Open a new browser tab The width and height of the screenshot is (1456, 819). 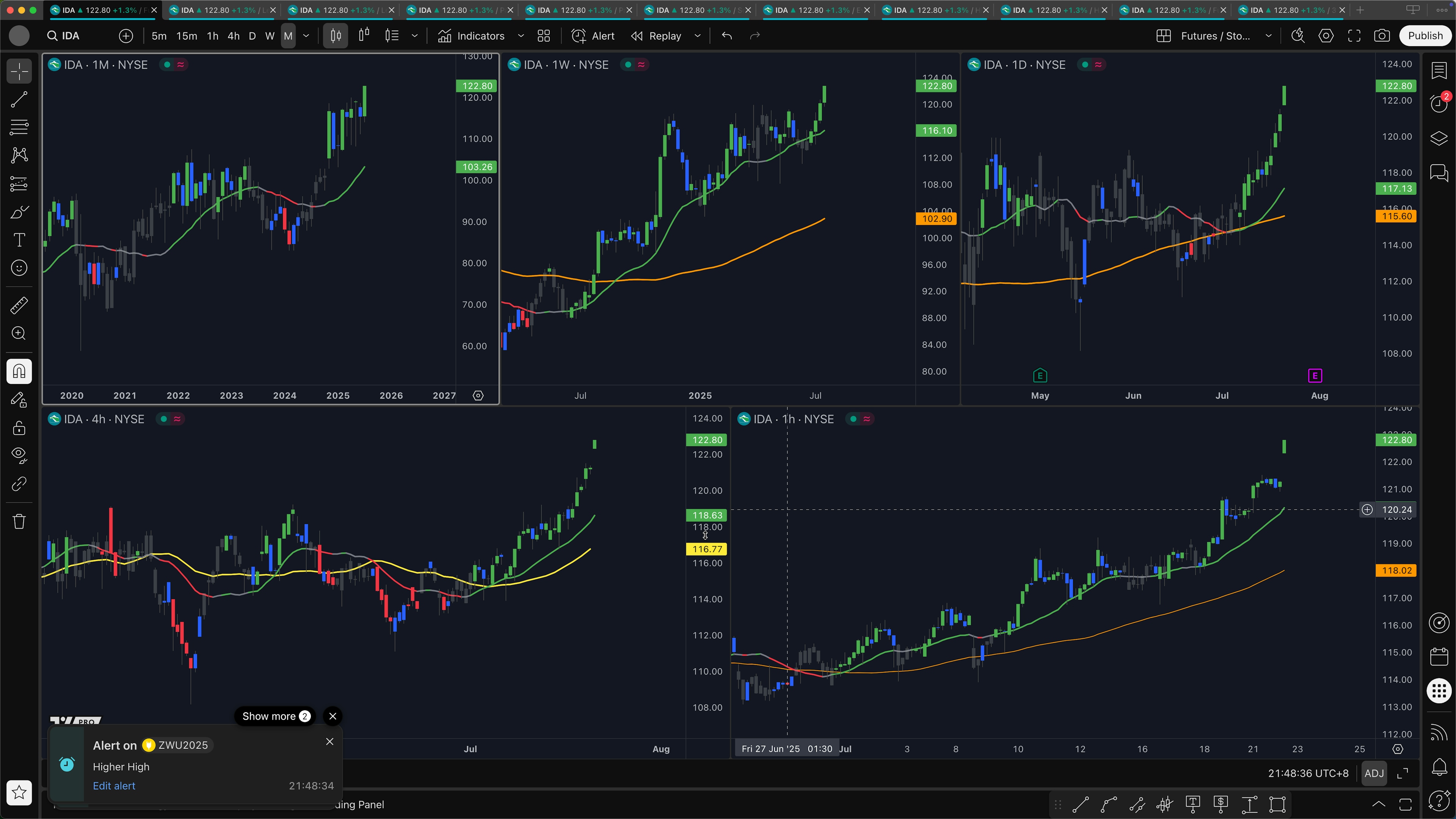pos(1360,10)
